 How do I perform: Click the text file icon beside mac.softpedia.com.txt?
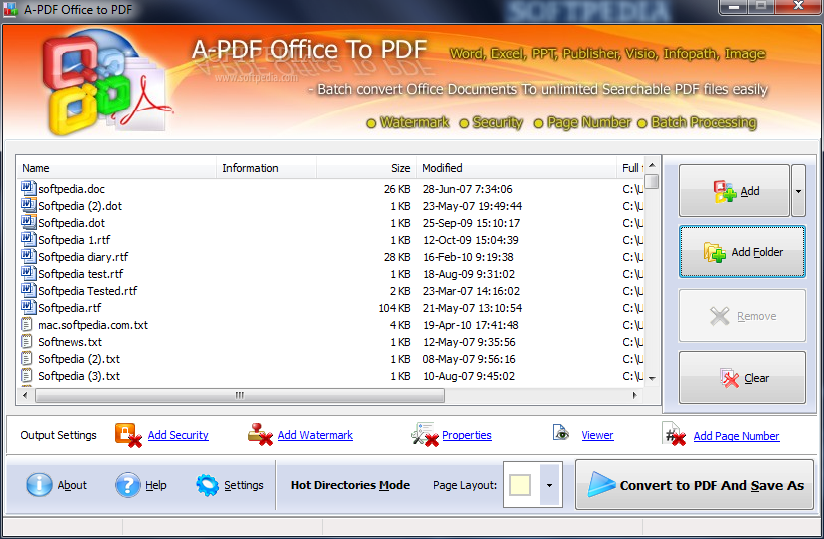tap(27, 325)
